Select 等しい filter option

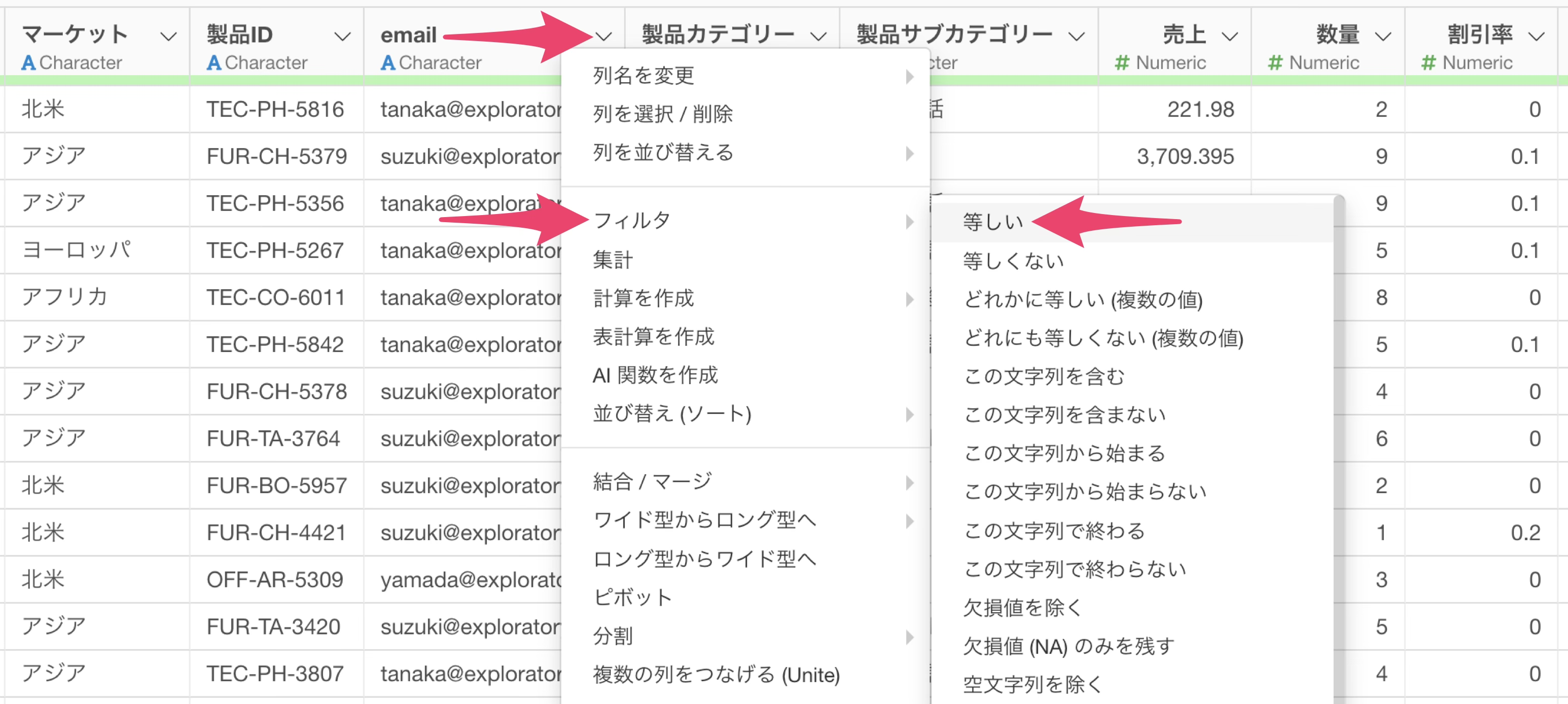993,222
